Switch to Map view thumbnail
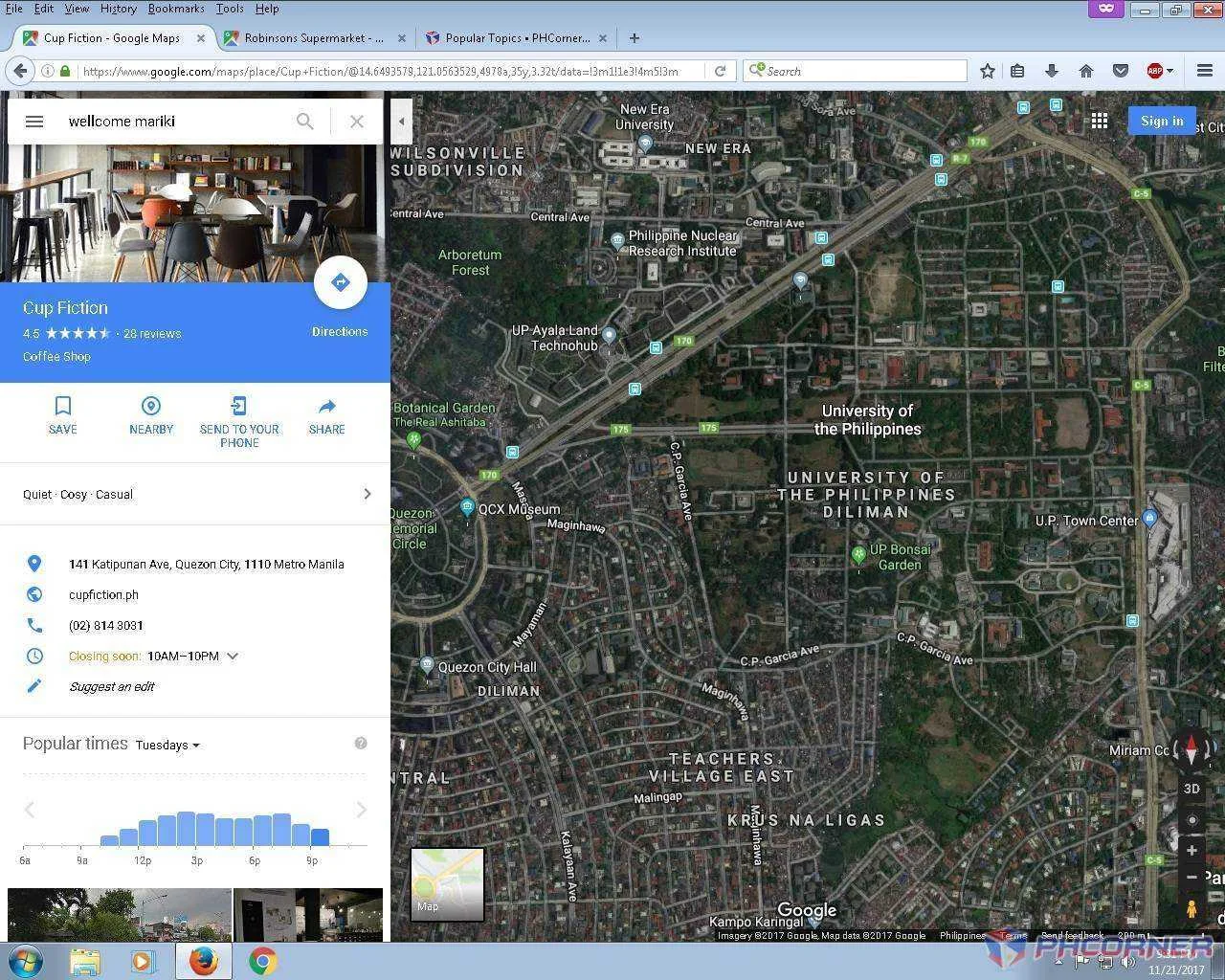Image resolution: width=1225 pixels, height=980 pixels. (448, 884)
